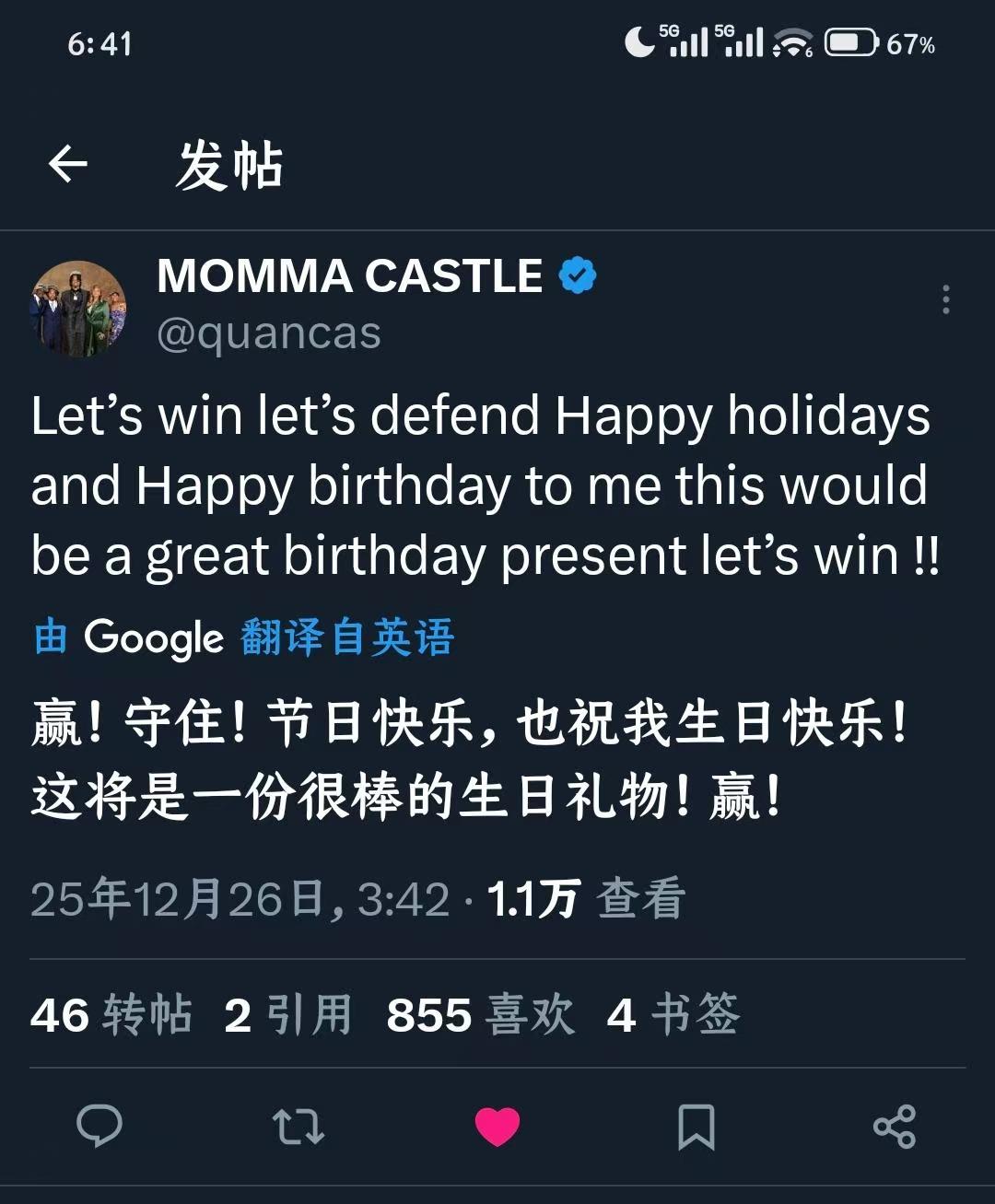View the 4 bookmarks count
Viewport: 995px width, 1204px height.
673,1015
